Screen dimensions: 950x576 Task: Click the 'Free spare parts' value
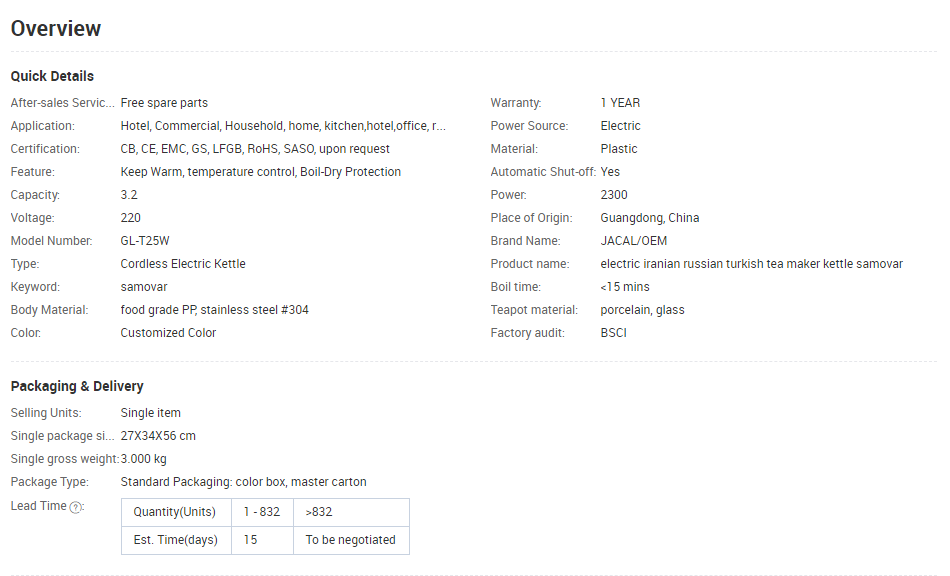pos(164,103)
